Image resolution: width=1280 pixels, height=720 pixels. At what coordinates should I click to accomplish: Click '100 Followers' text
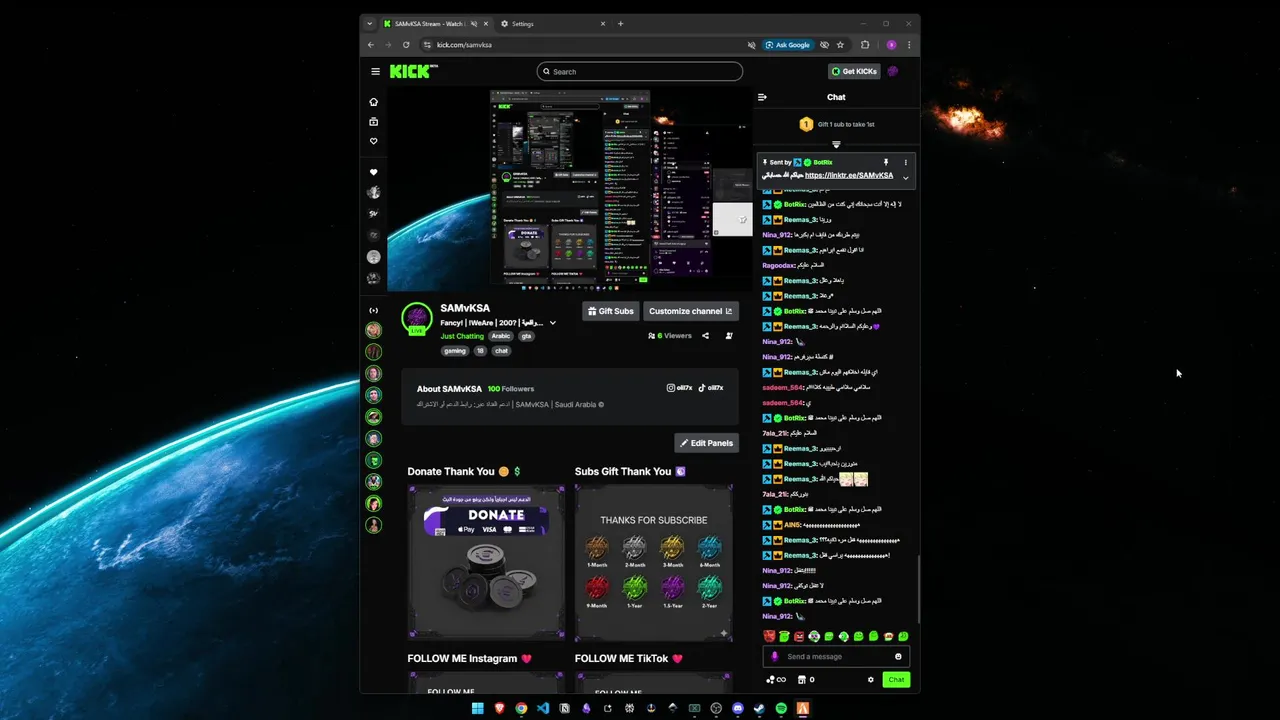tap(511, 389)
